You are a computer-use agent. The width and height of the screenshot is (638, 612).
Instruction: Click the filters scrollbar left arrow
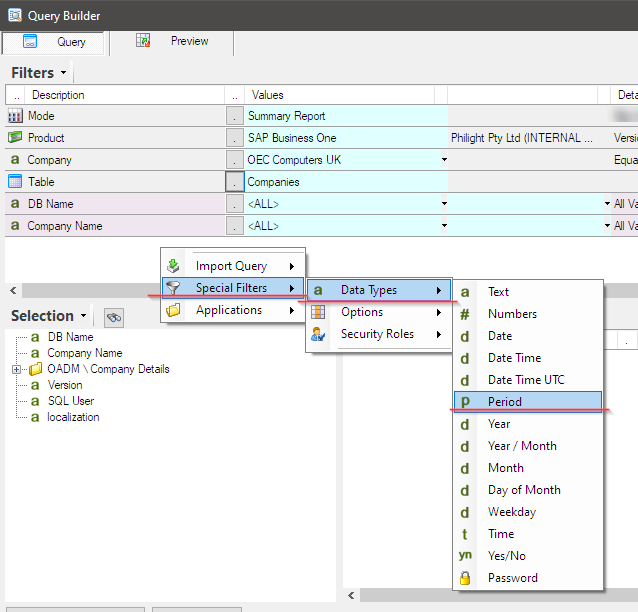click(13, 291)
